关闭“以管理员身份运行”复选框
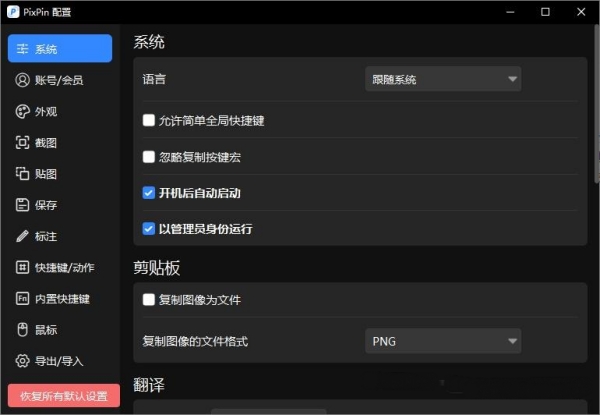This screenshot has height=415, width=600. [149, 228]
